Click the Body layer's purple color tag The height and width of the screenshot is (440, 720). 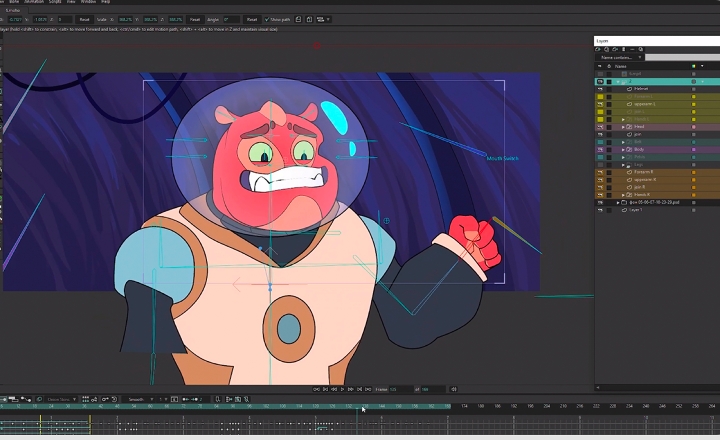point(693,149)
